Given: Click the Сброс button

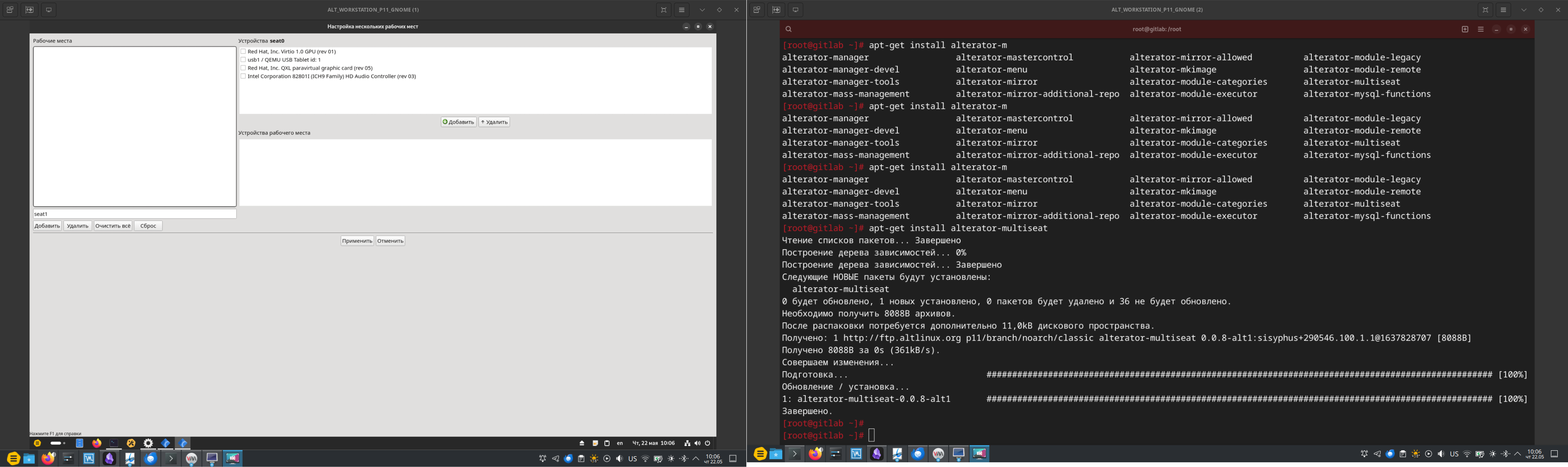Looking at the screenshot, I should (148, 226).
